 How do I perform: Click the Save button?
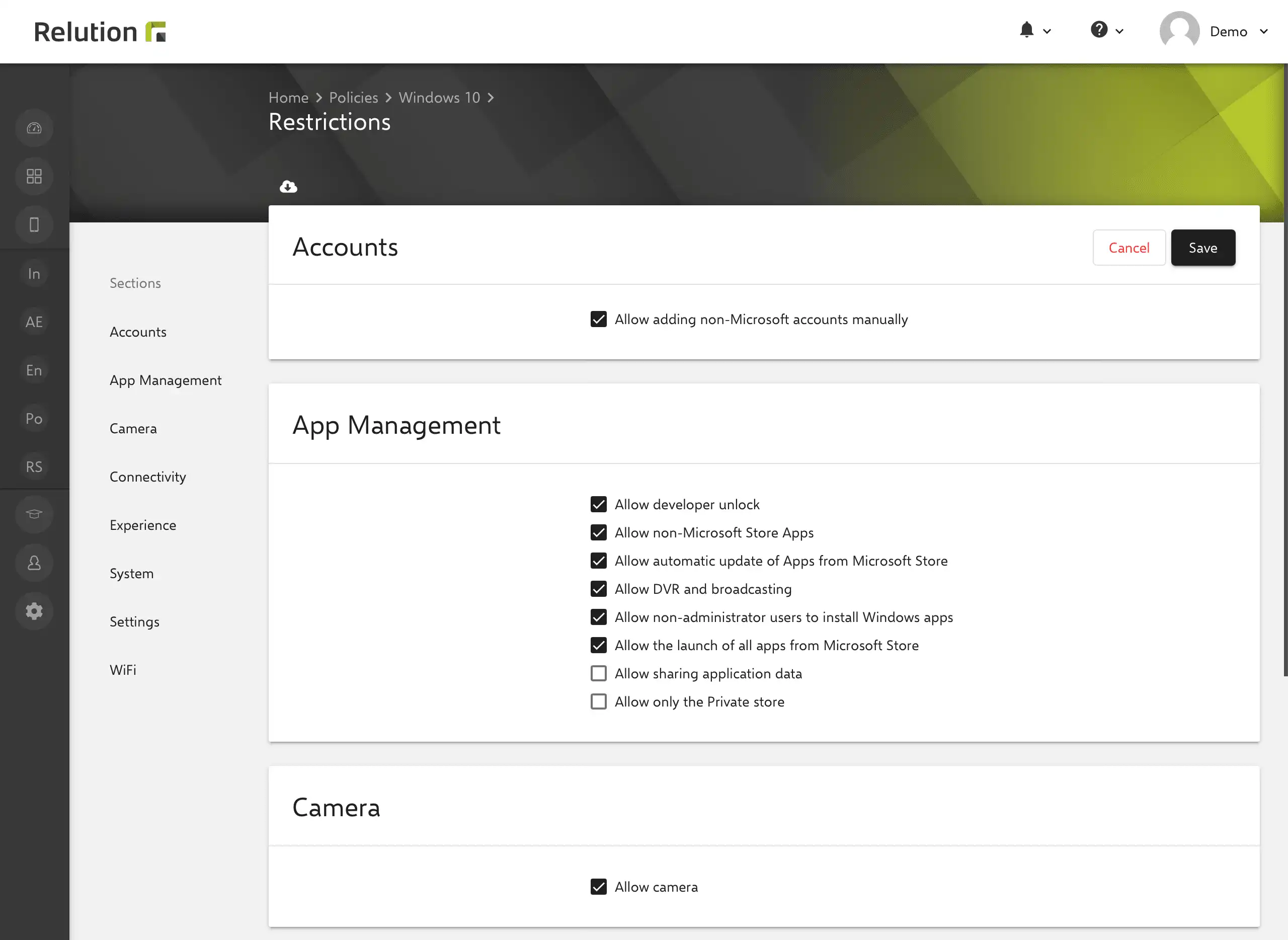[1202, 248]
